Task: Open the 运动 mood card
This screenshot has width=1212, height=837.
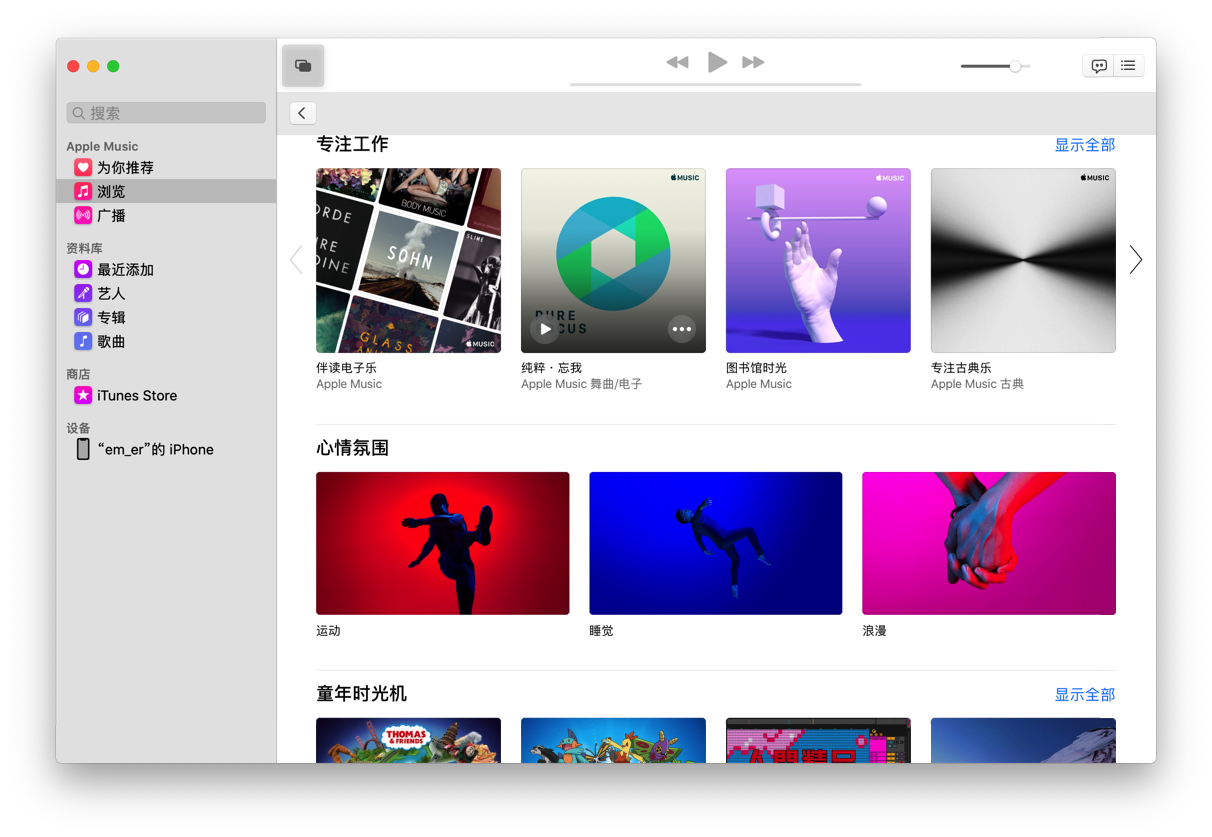Action: 442,543
